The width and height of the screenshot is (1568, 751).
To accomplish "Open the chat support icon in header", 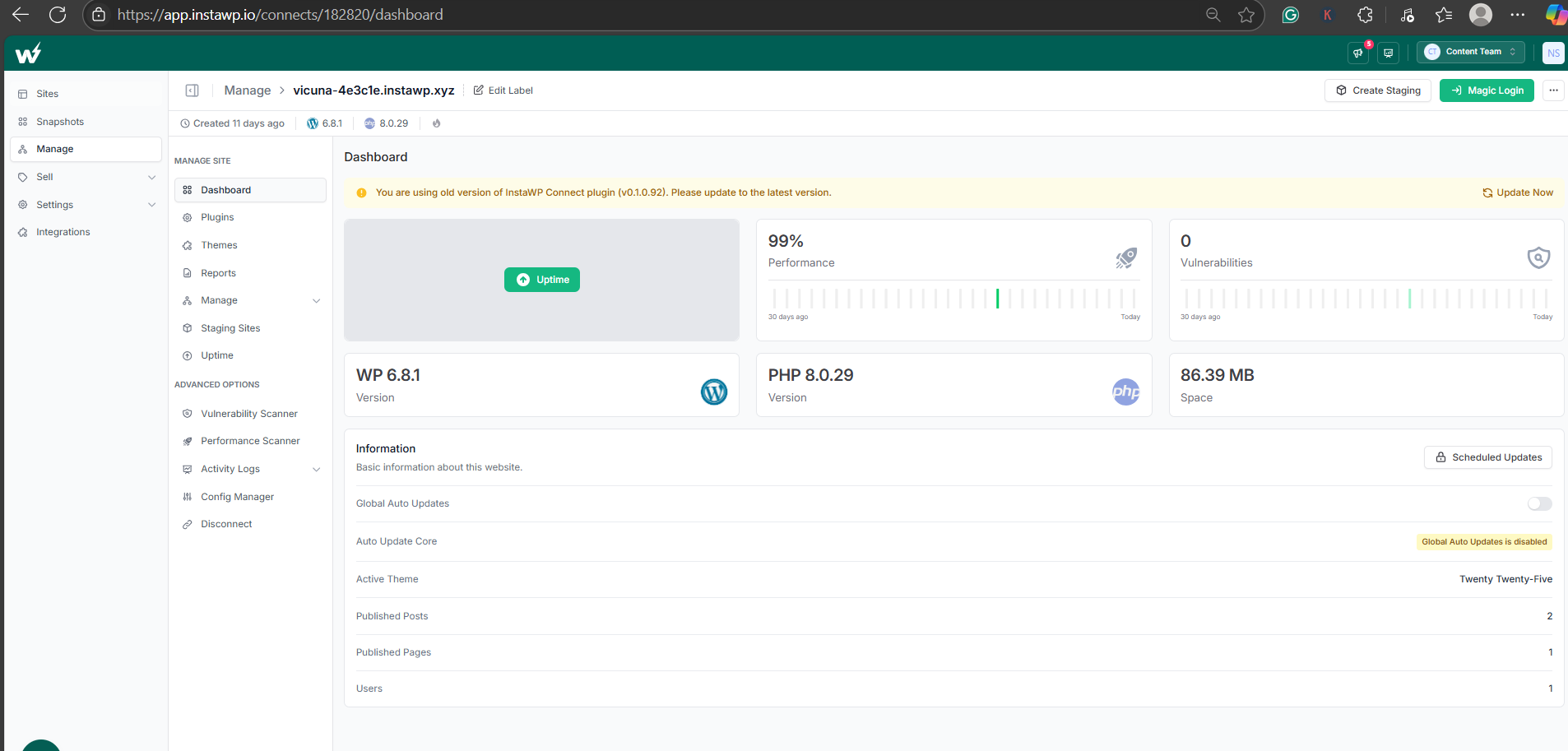I will (x=1389, y=53).
